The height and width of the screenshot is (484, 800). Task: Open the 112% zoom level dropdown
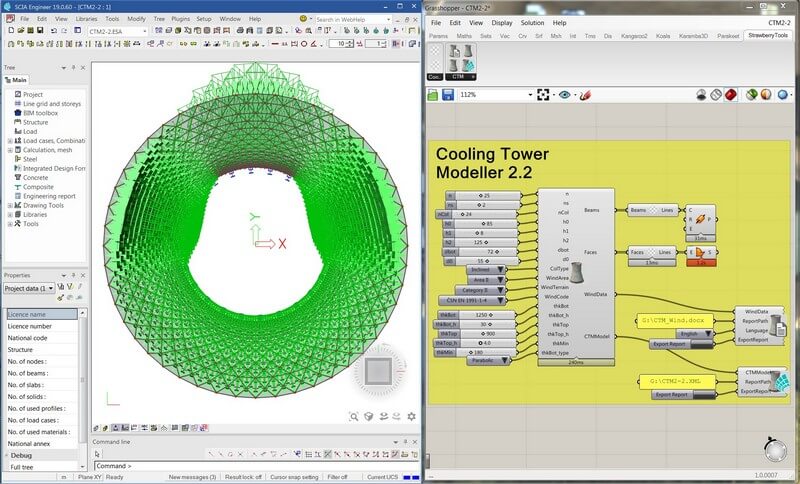pyautogui.click(x=530, y=95)
